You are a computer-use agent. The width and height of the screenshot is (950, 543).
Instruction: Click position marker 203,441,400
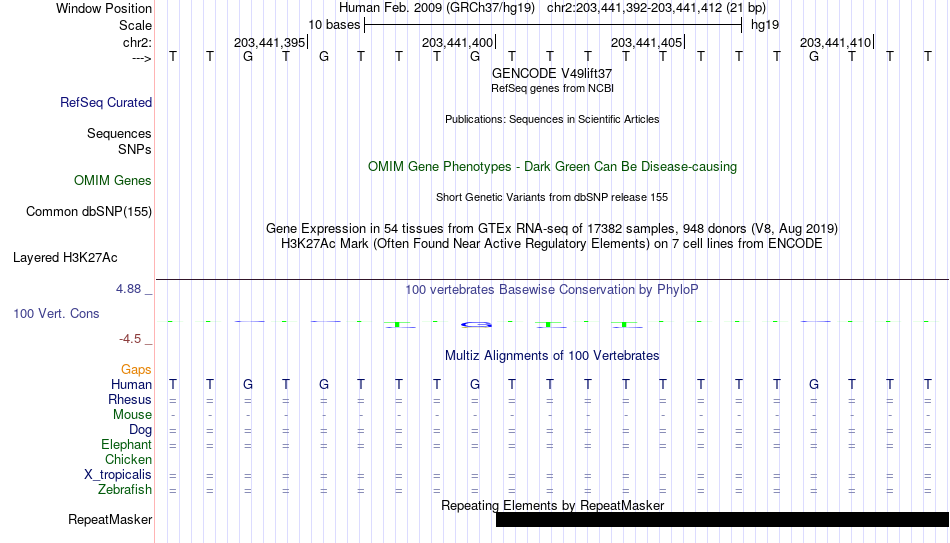pyautogui.click(x=457, y=42)
